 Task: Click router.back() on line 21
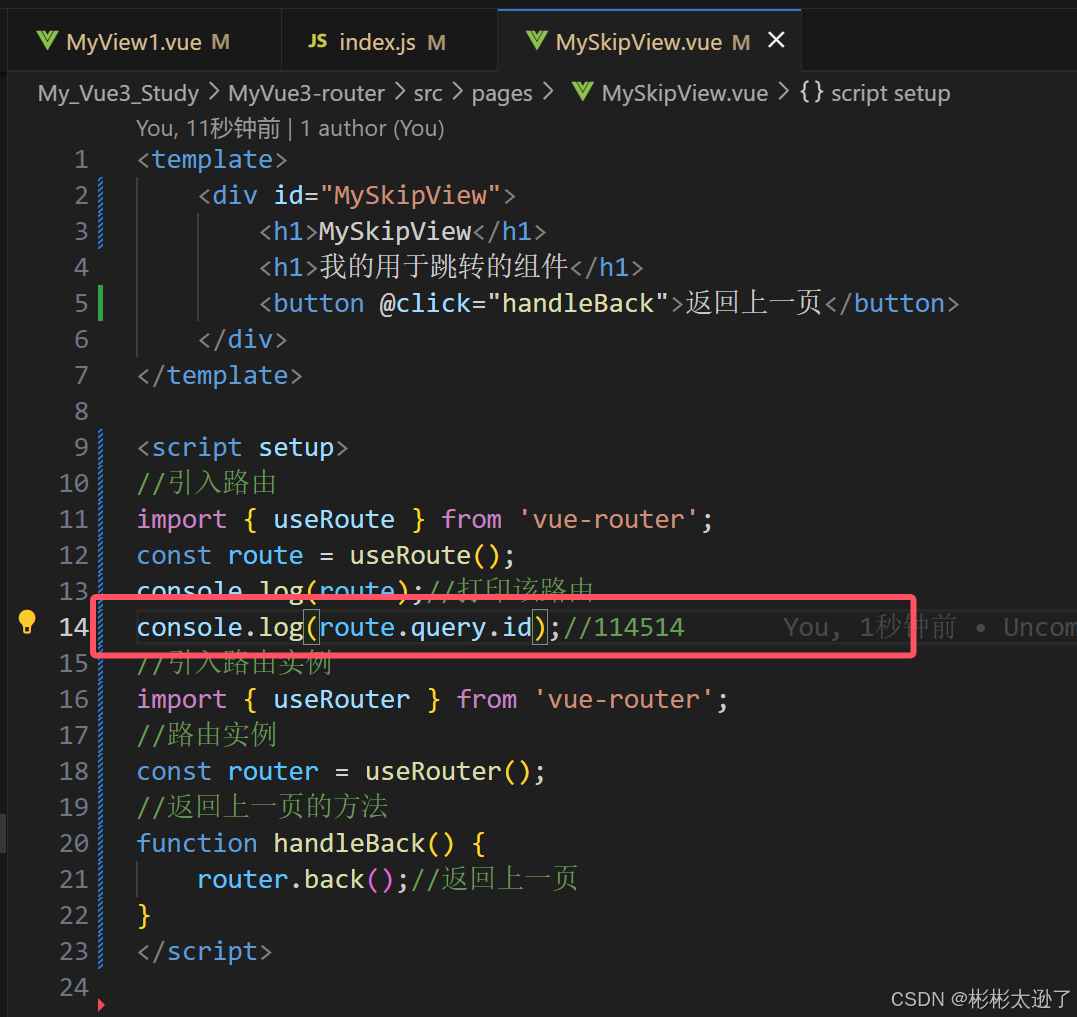tap(295, 880)
